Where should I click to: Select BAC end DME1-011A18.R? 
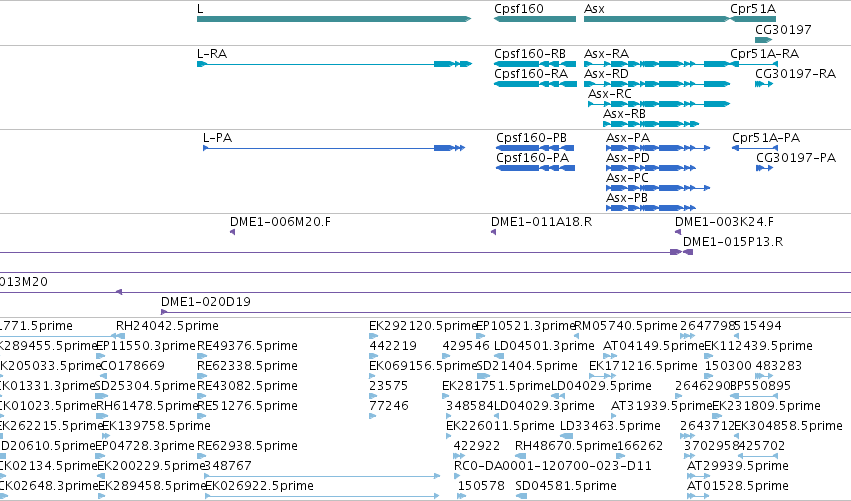(x=493, y=232)
